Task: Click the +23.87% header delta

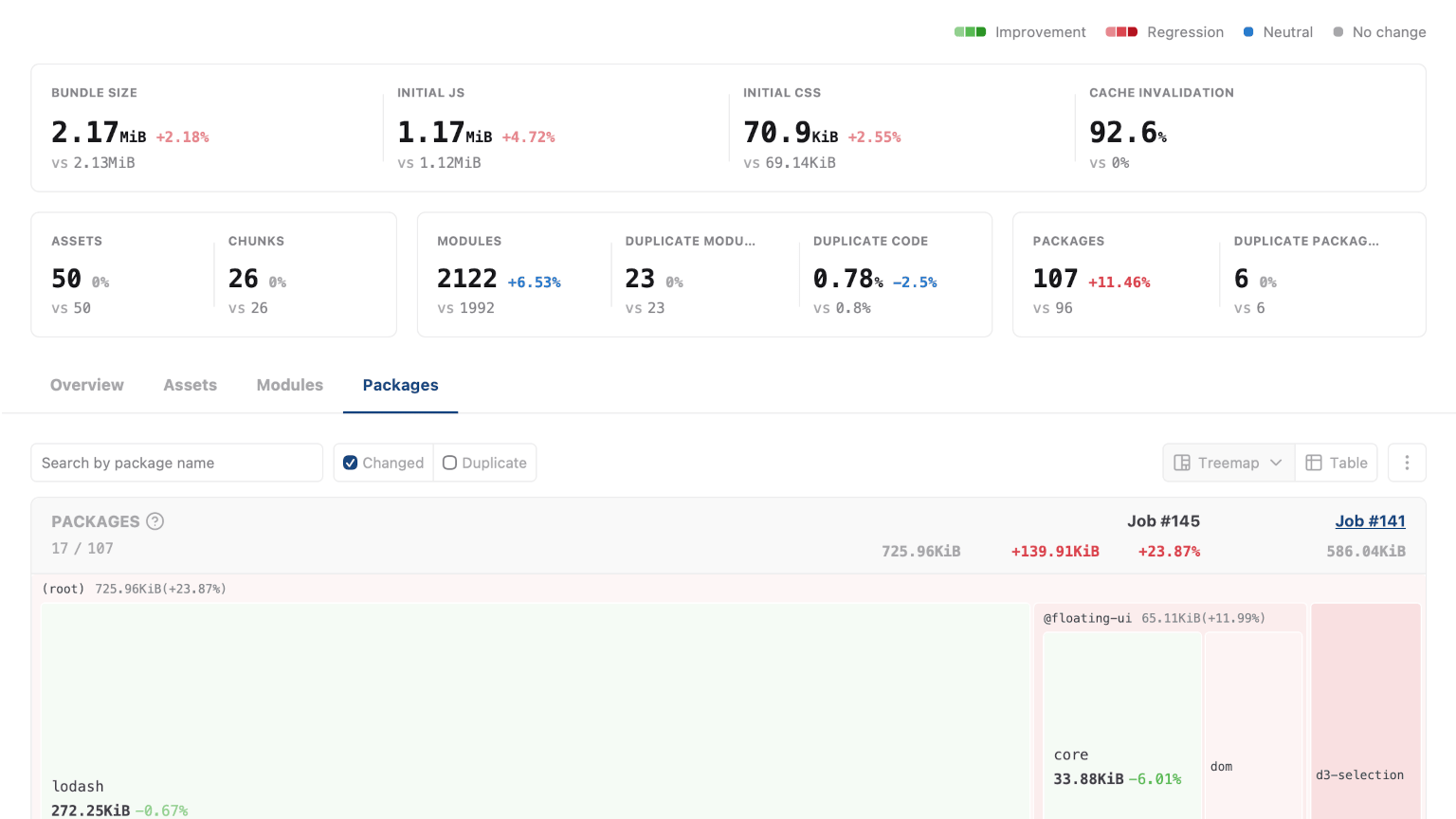Action: [1169, 552]
